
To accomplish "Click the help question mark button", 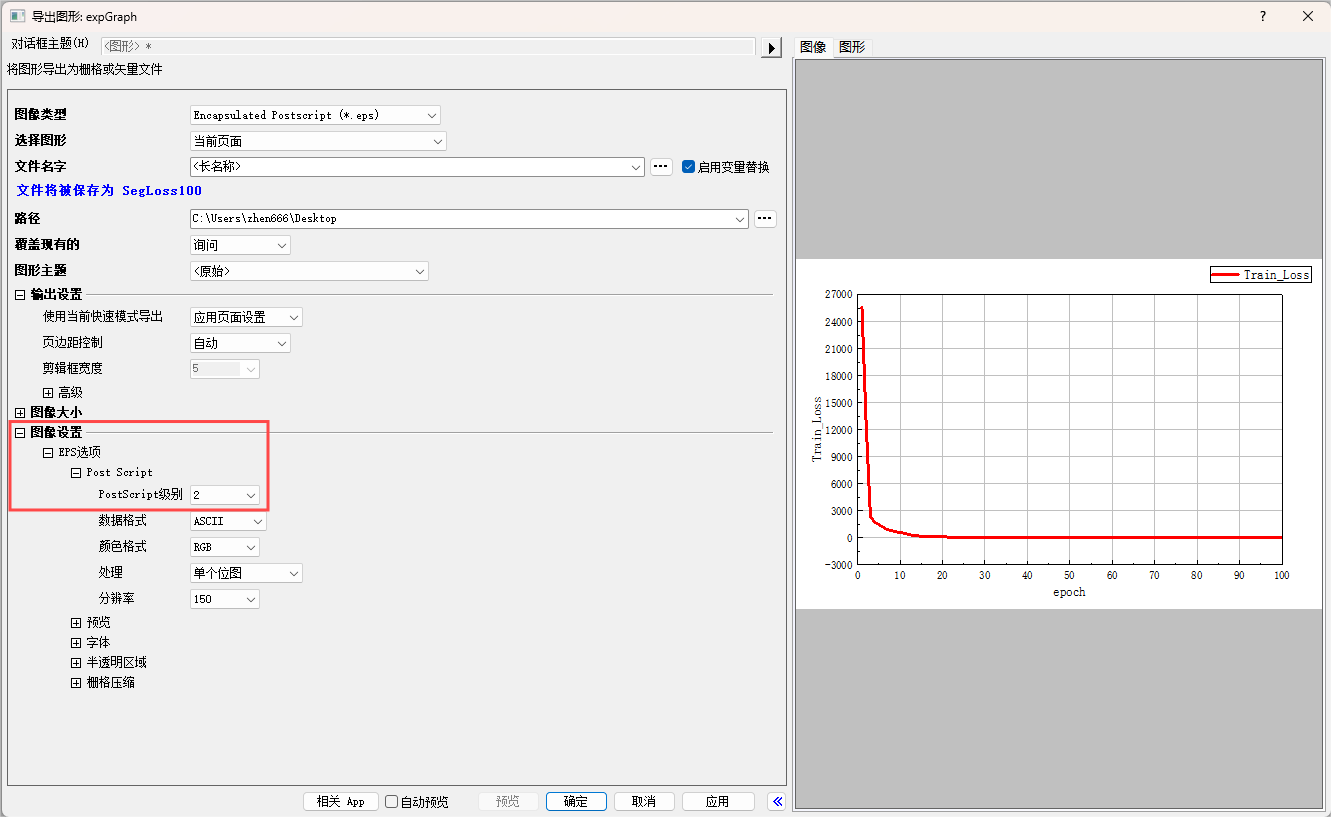I will coord(1263,16).
